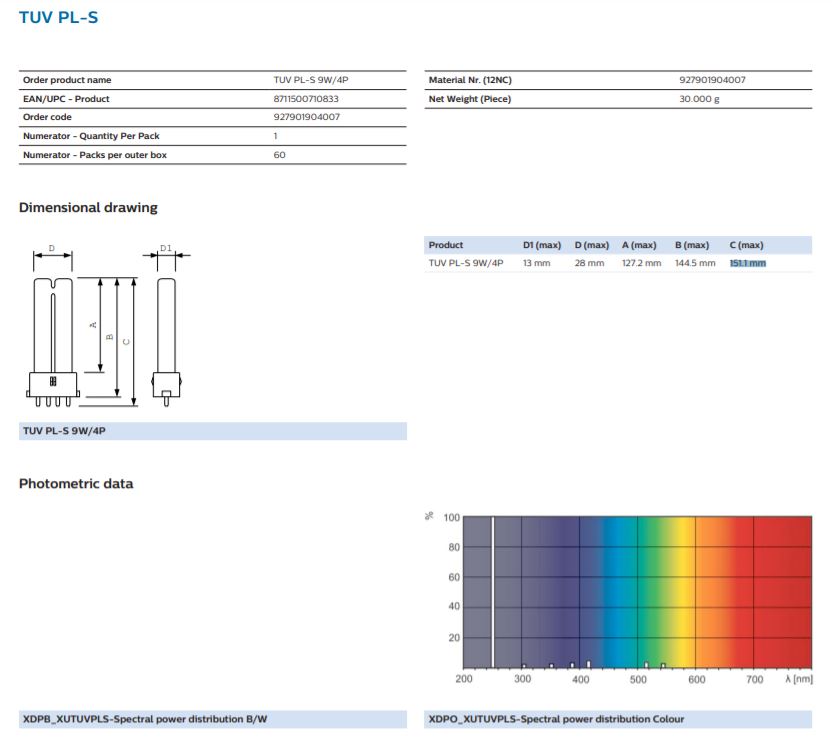Click the D value '28 mm'
Image resolution: width=832 pixels, height=742 pixels.
(590, 263)
